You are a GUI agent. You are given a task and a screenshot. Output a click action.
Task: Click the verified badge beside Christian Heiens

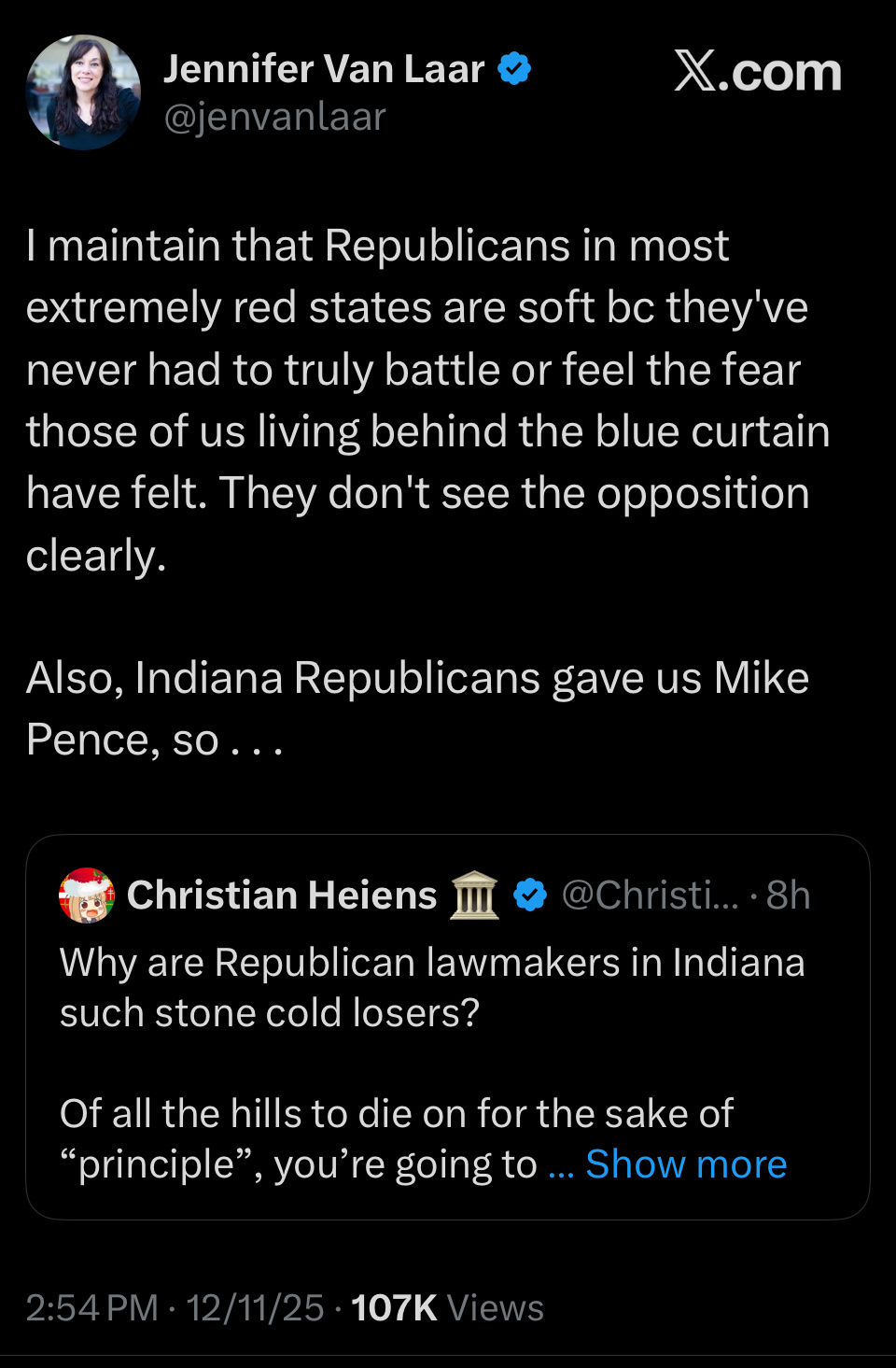[530, 896]
